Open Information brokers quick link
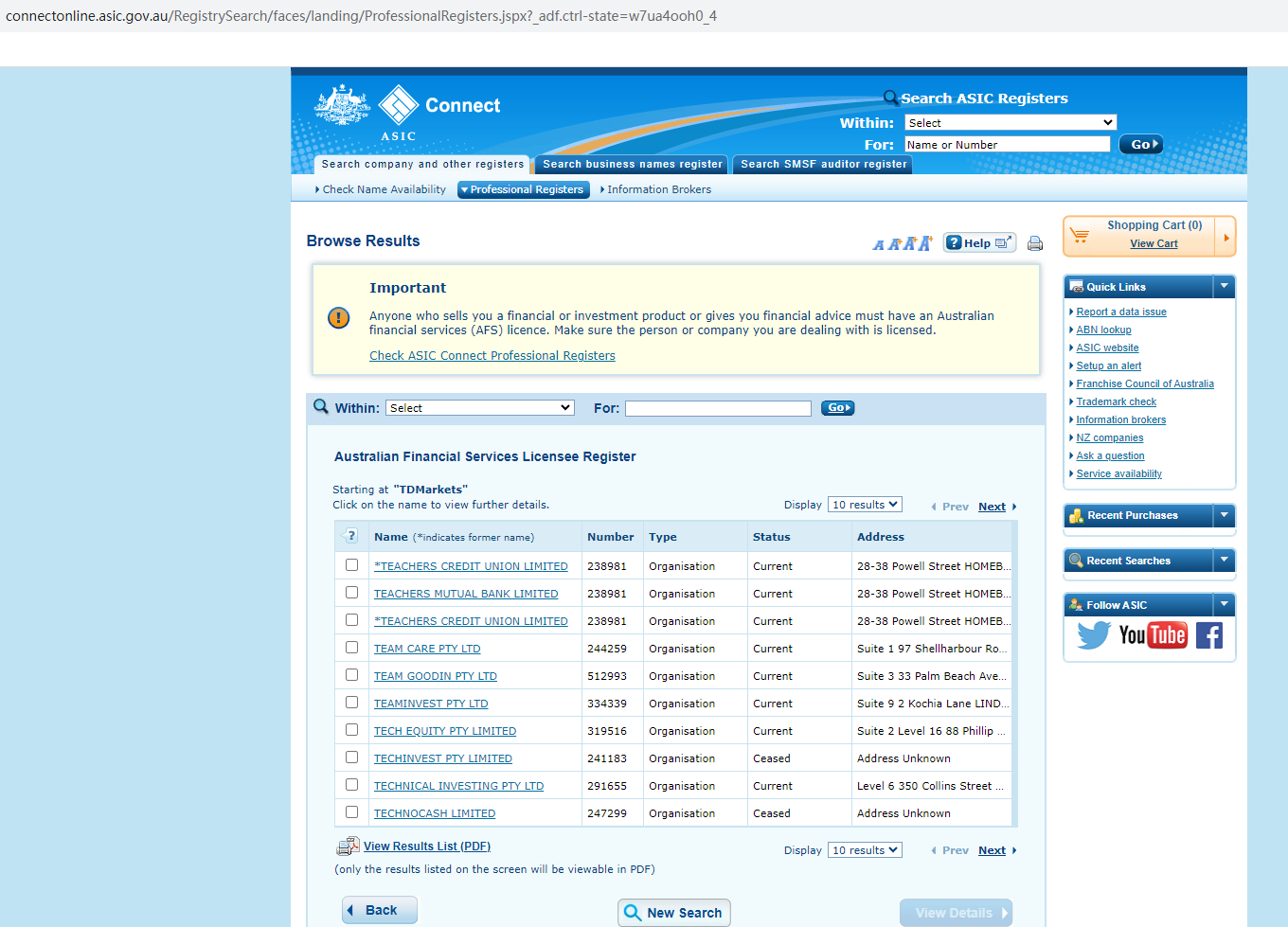Image resolution: width=1288 pixels, height=927 pixels. (x=1121, y=419)
